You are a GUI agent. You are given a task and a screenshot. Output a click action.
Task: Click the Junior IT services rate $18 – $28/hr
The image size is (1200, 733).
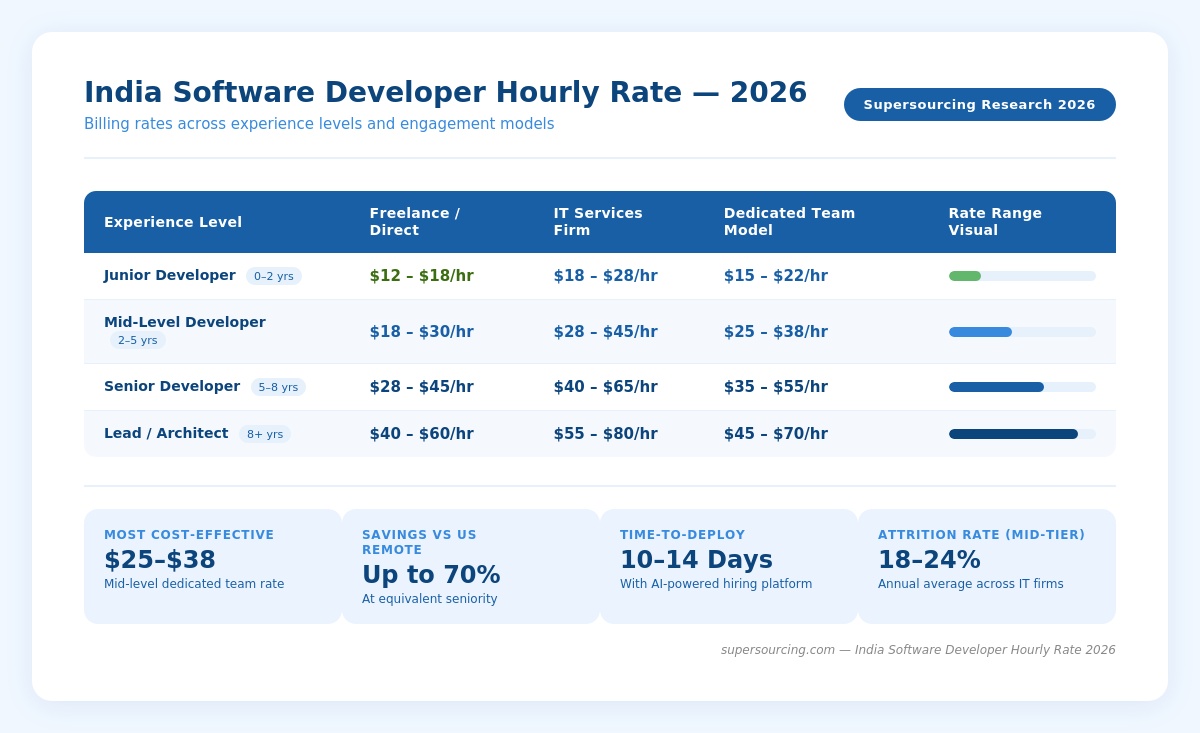pos(606,276)
